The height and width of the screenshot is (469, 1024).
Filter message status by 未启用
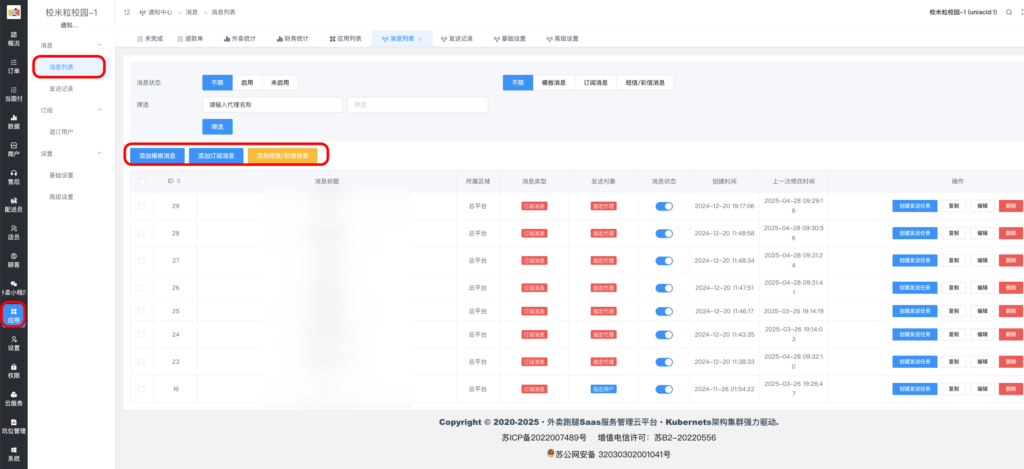(x=280, y=83)
